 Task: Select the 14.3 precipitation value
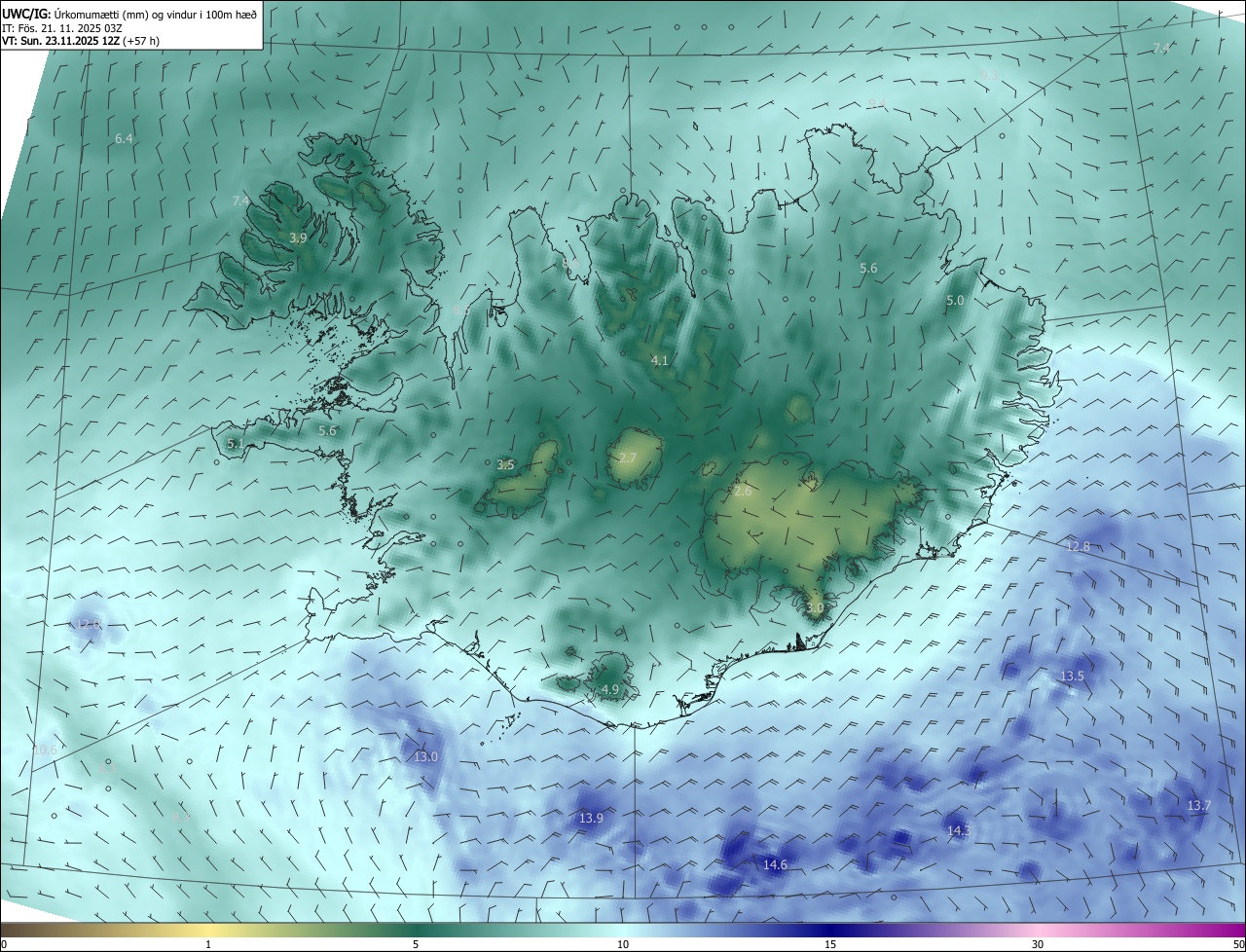(959, 830)
